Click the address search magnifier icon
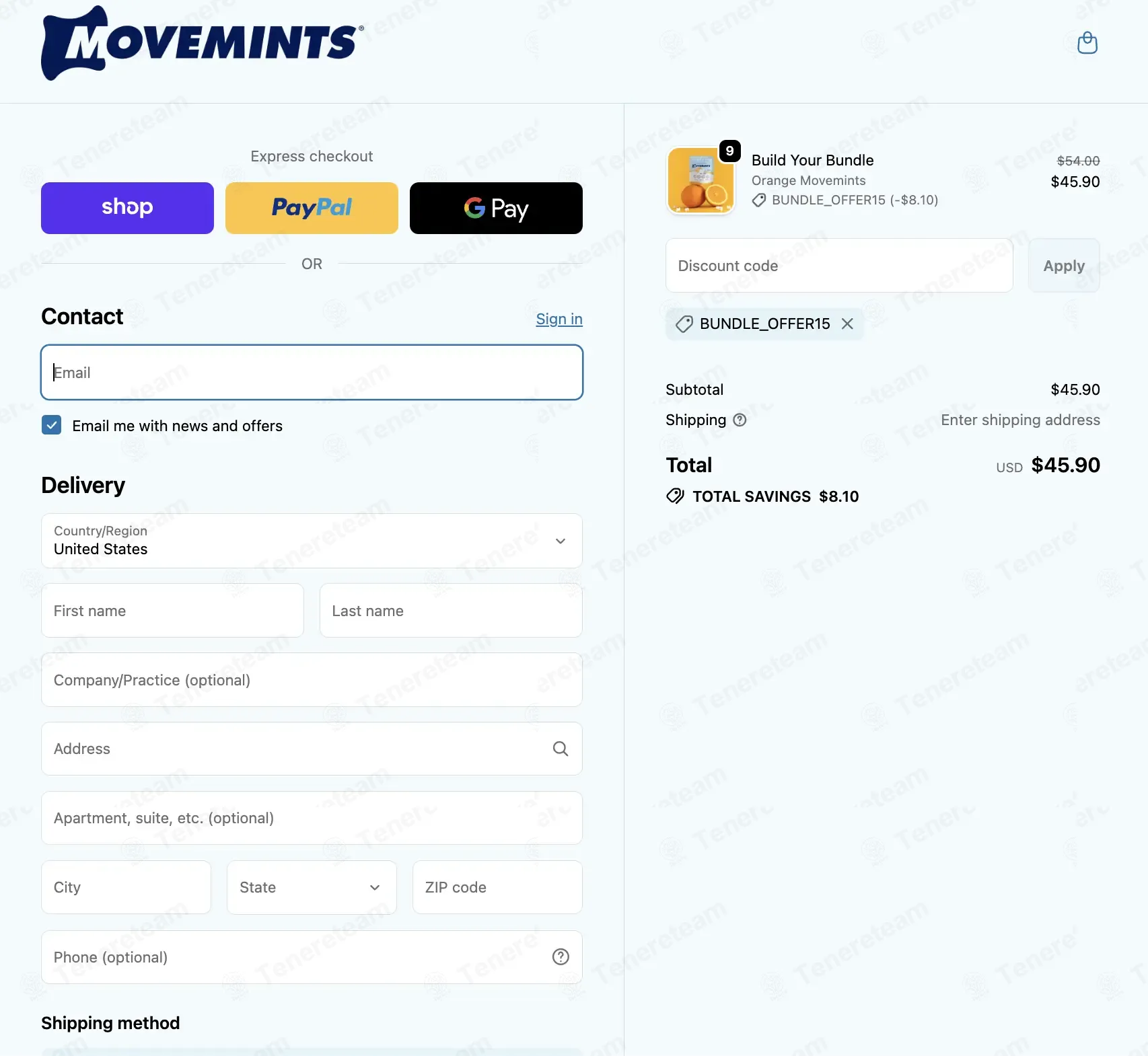Image resolution: width=1148 pixels, height=1056 pixels. point(560,749)
